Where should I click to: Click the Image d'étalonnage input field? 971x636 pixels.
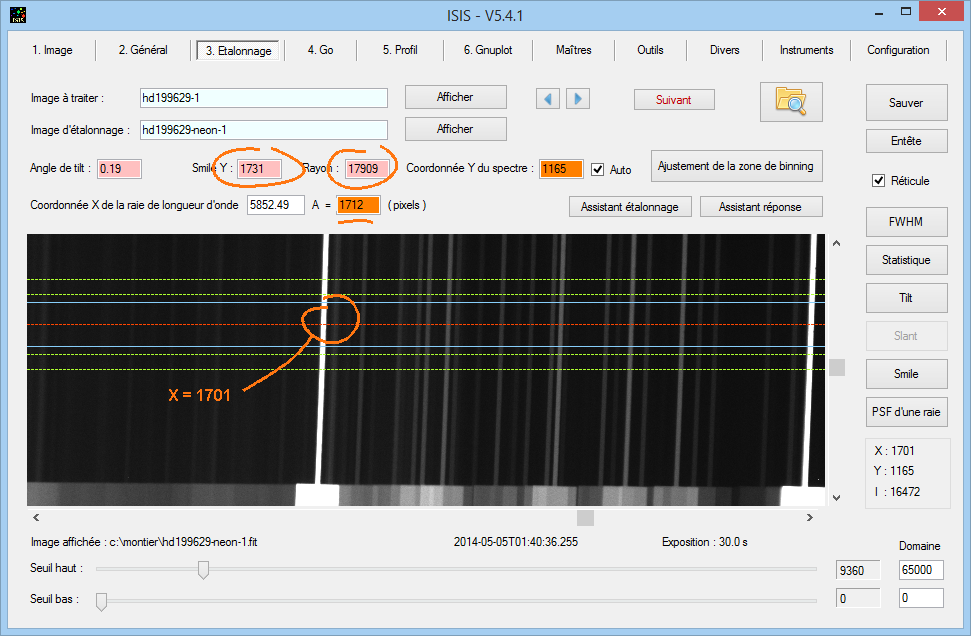(264, 130)
